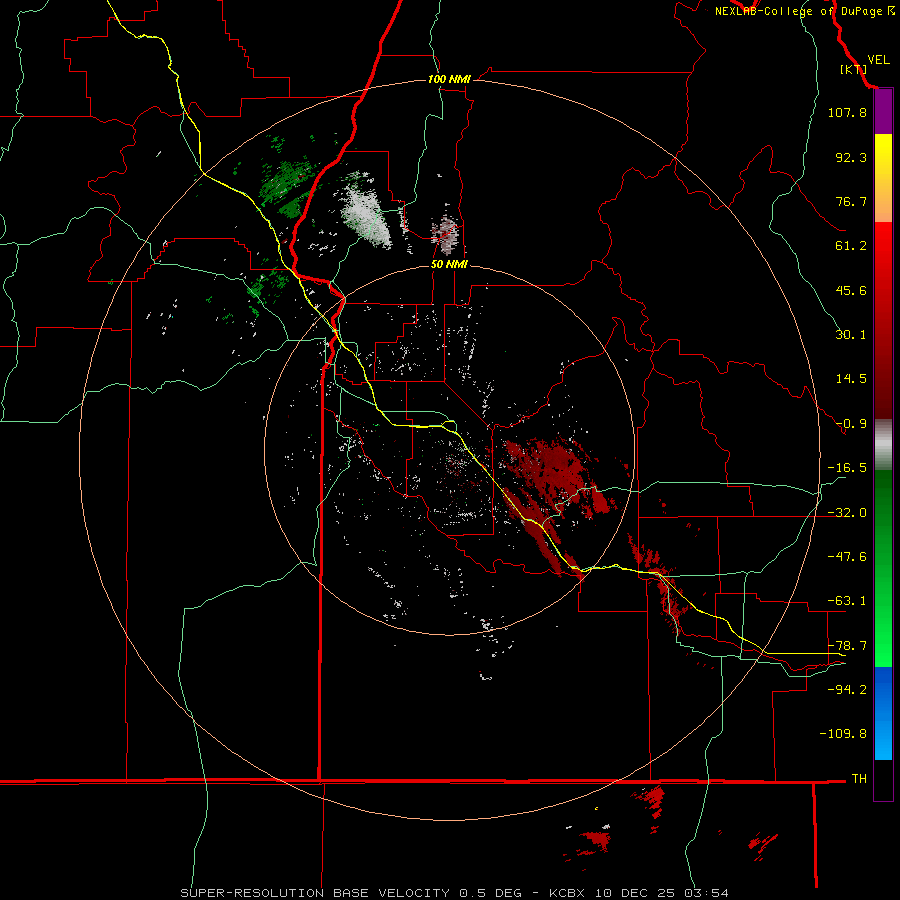Click the 100 NMI range ring label

click(x=449, y=79)
